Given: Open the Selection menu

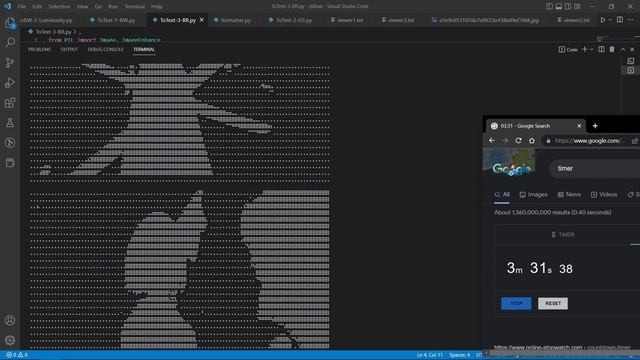Looking at the screenshot, I should 59,7.
